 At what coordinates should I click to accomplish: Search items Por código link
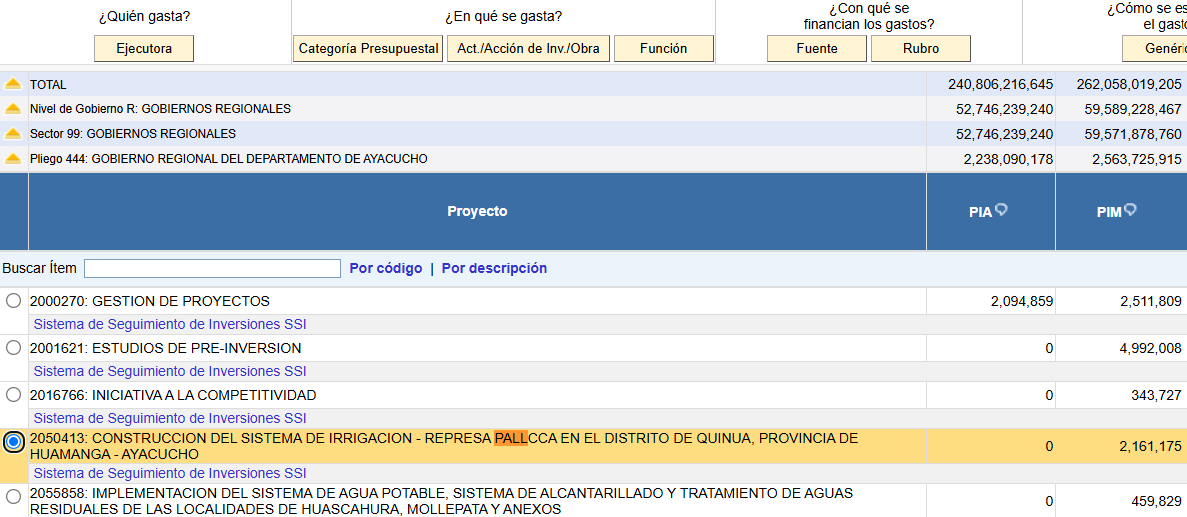click(x=386, y=268)
